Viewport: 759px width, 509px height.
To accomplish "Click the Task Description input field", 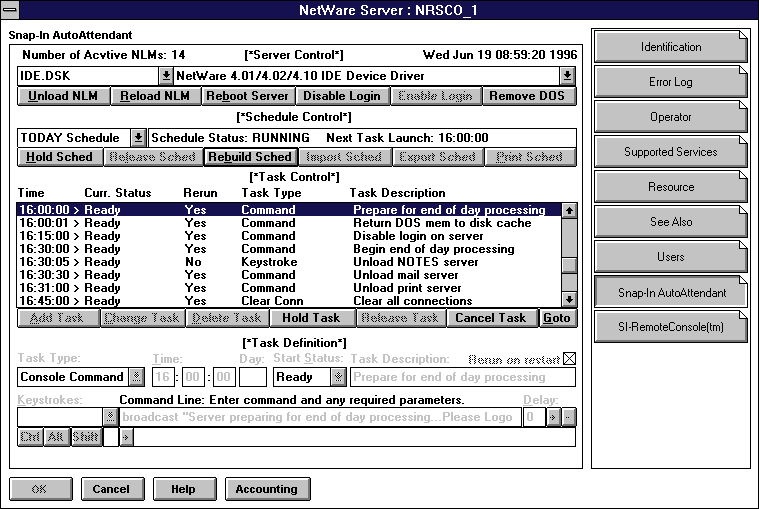I will pyautogui.click(x=463, y=377).
